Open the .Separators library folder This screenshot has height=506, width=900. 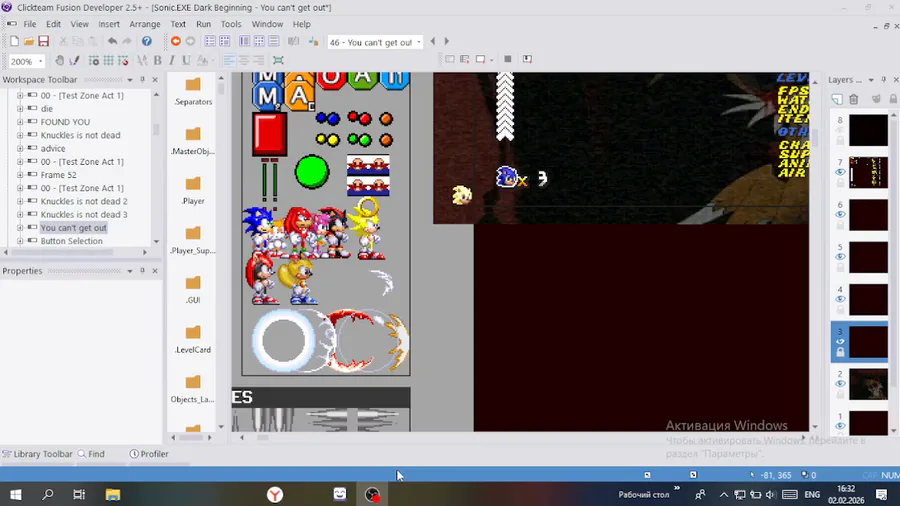click(x=193, y=91)
